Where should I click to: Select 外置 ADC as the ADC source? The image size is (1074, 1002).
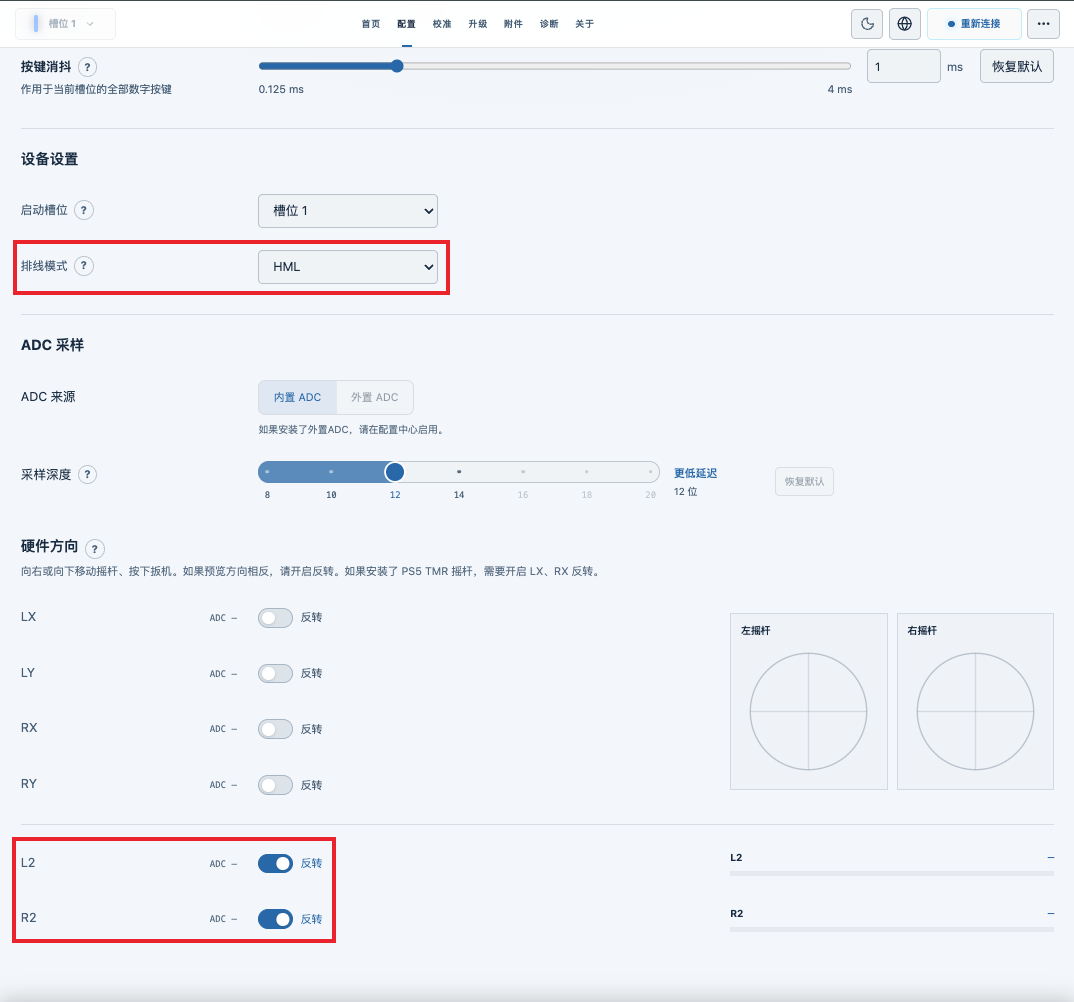click(x=375, y=397)
